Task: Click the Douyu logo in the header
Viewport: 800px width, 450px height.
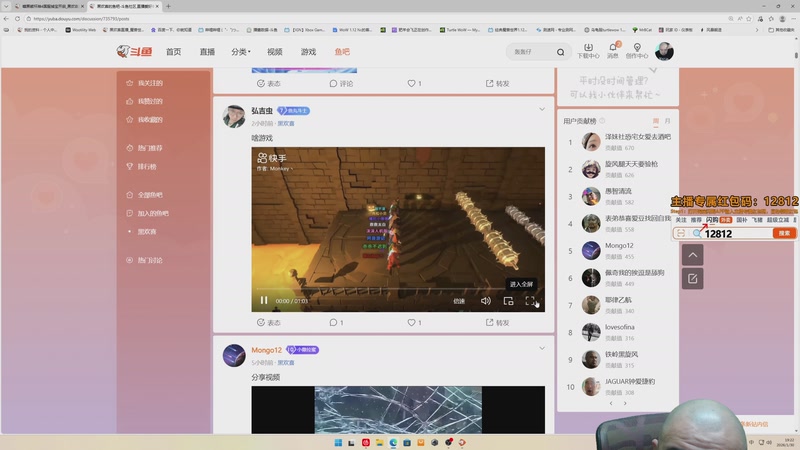Action: point(134,52)
